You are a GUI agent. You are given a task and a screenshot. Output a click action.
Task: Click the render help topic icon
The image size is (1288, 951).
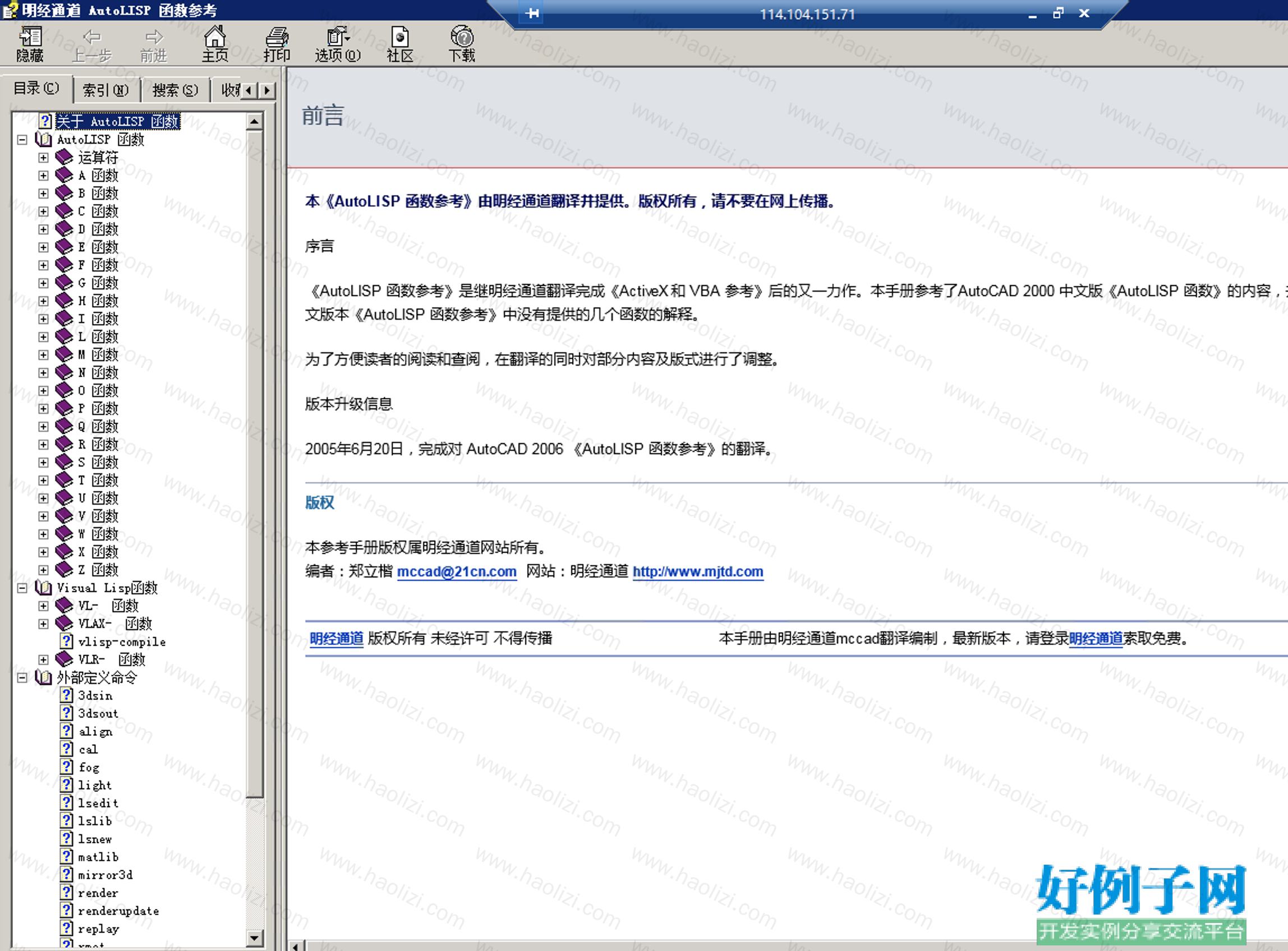pyautogui.click(x=67, y=892)
